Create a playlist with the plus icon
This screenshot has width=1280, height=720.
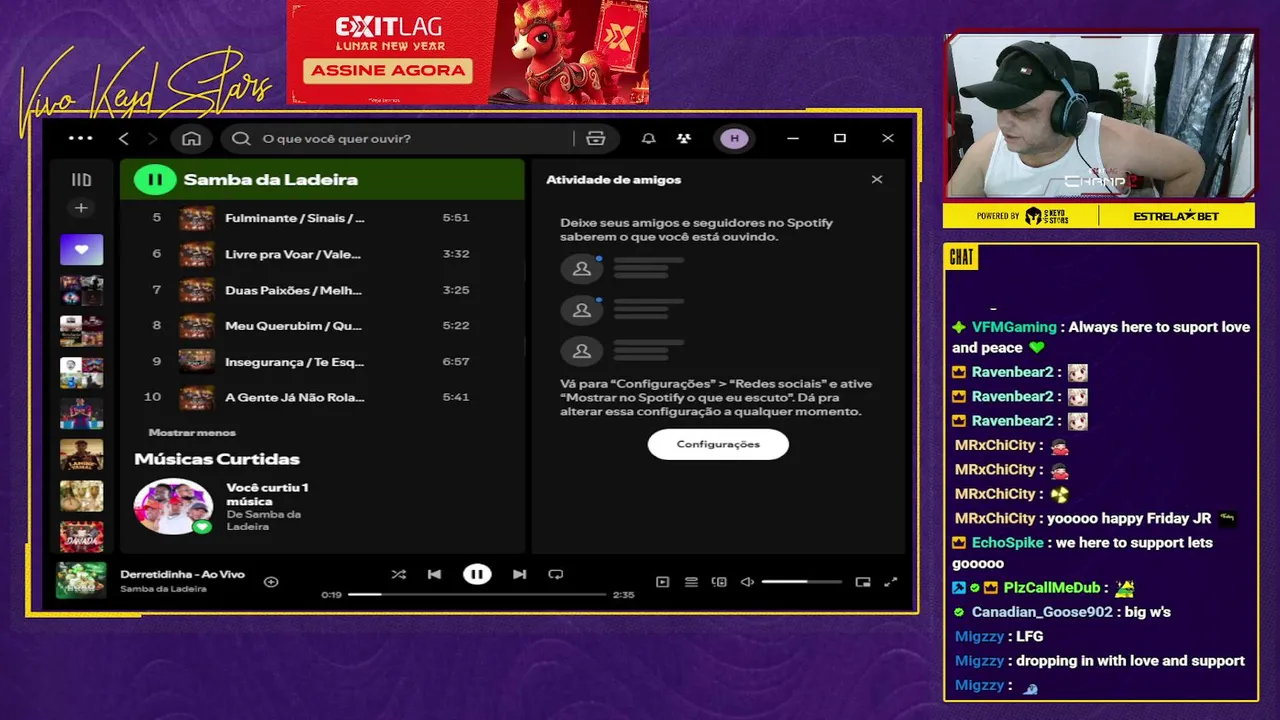pyautogui.click(x=81, y=208)
